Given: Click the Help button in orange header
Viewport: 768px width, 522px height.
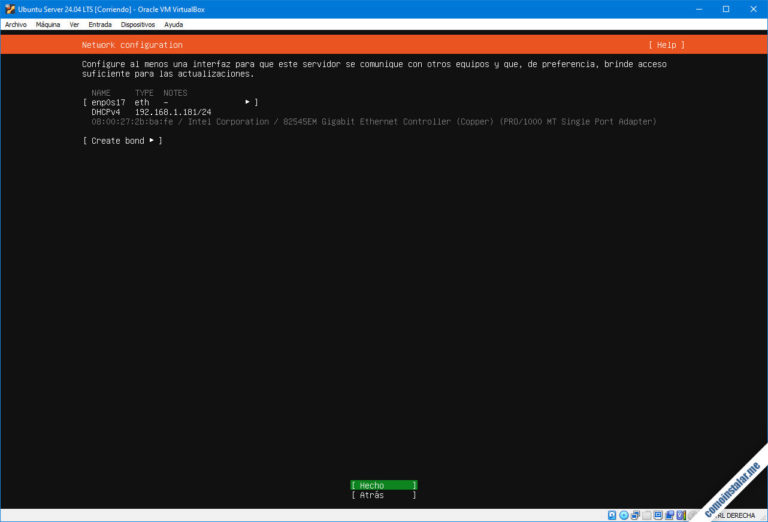Looking at the screenshot, I should 666,45.
